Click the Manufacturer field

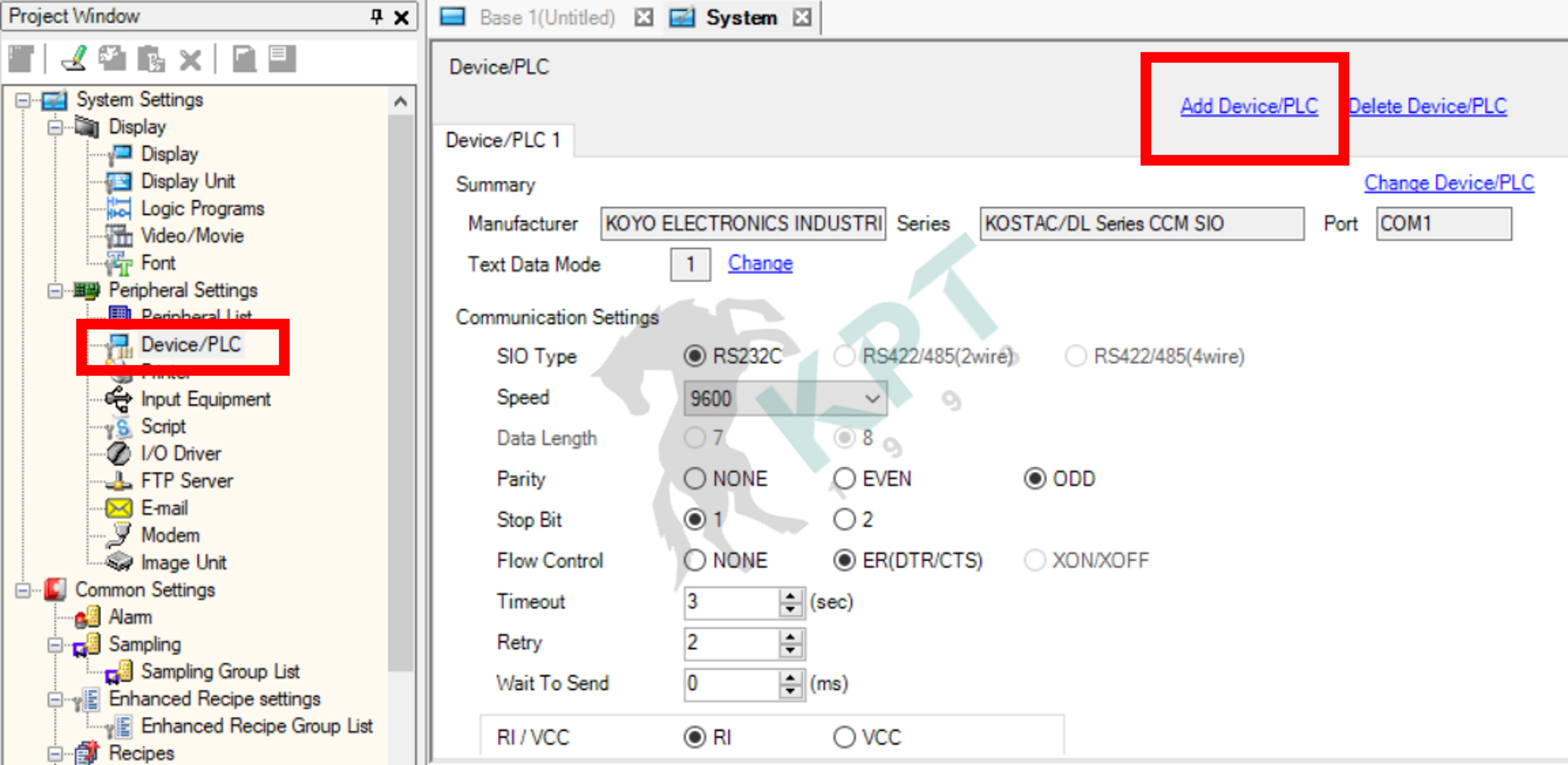[x=742, y=224]
